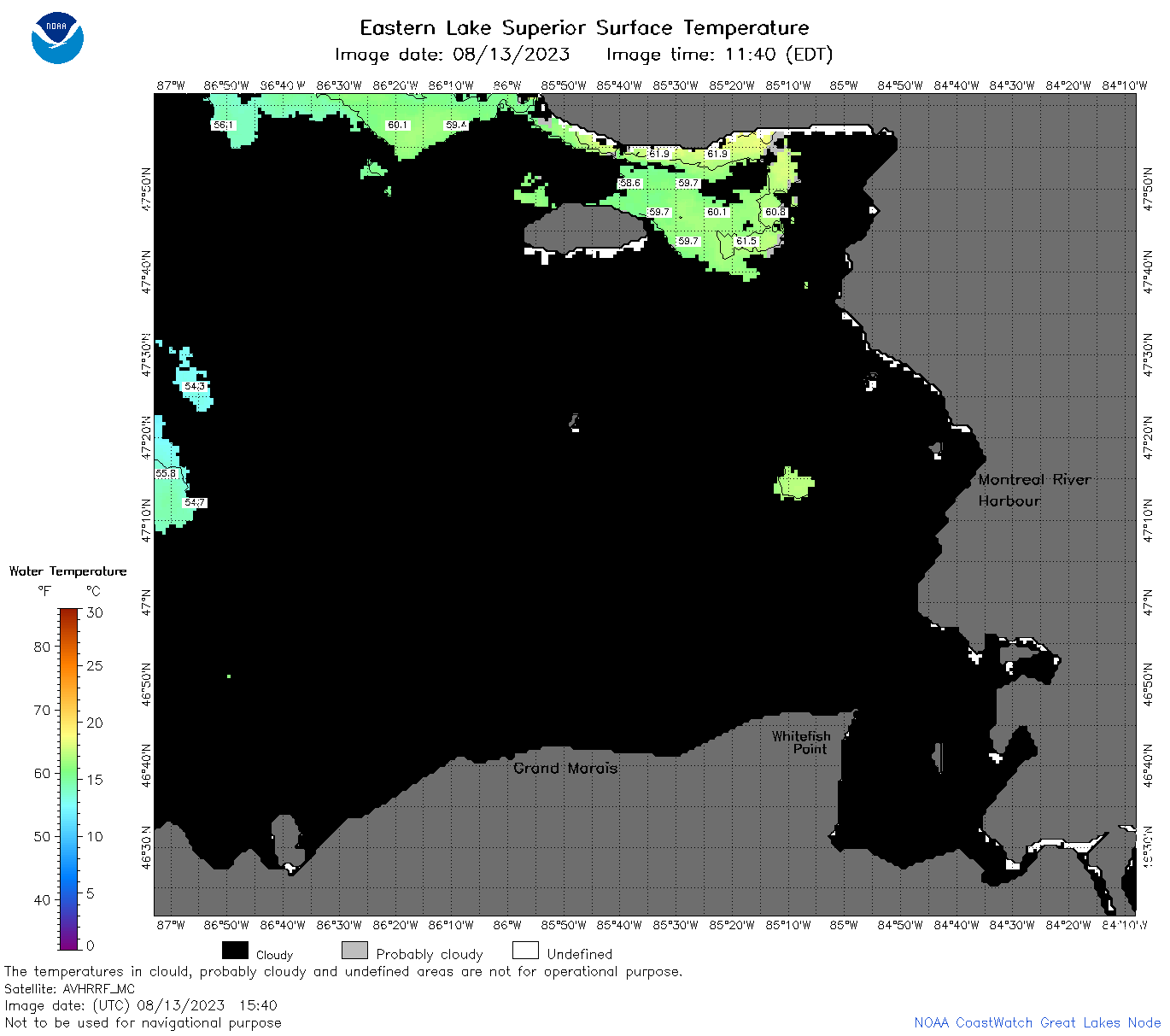The width and height of the screenshot is (1170, 1036).
Task: Click the 80 Fahrenheit tick on scale
Action: (x=42, y=647)
